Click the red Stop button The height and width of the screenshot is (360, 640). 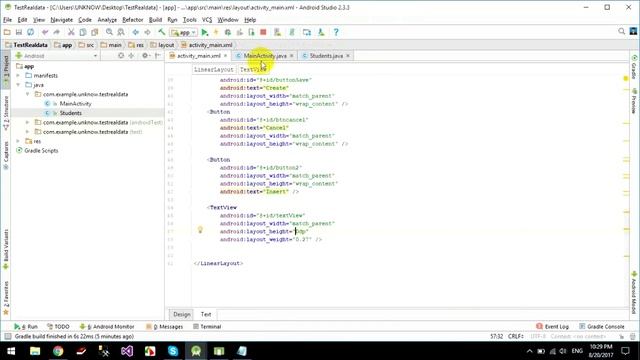pos(263,32)
